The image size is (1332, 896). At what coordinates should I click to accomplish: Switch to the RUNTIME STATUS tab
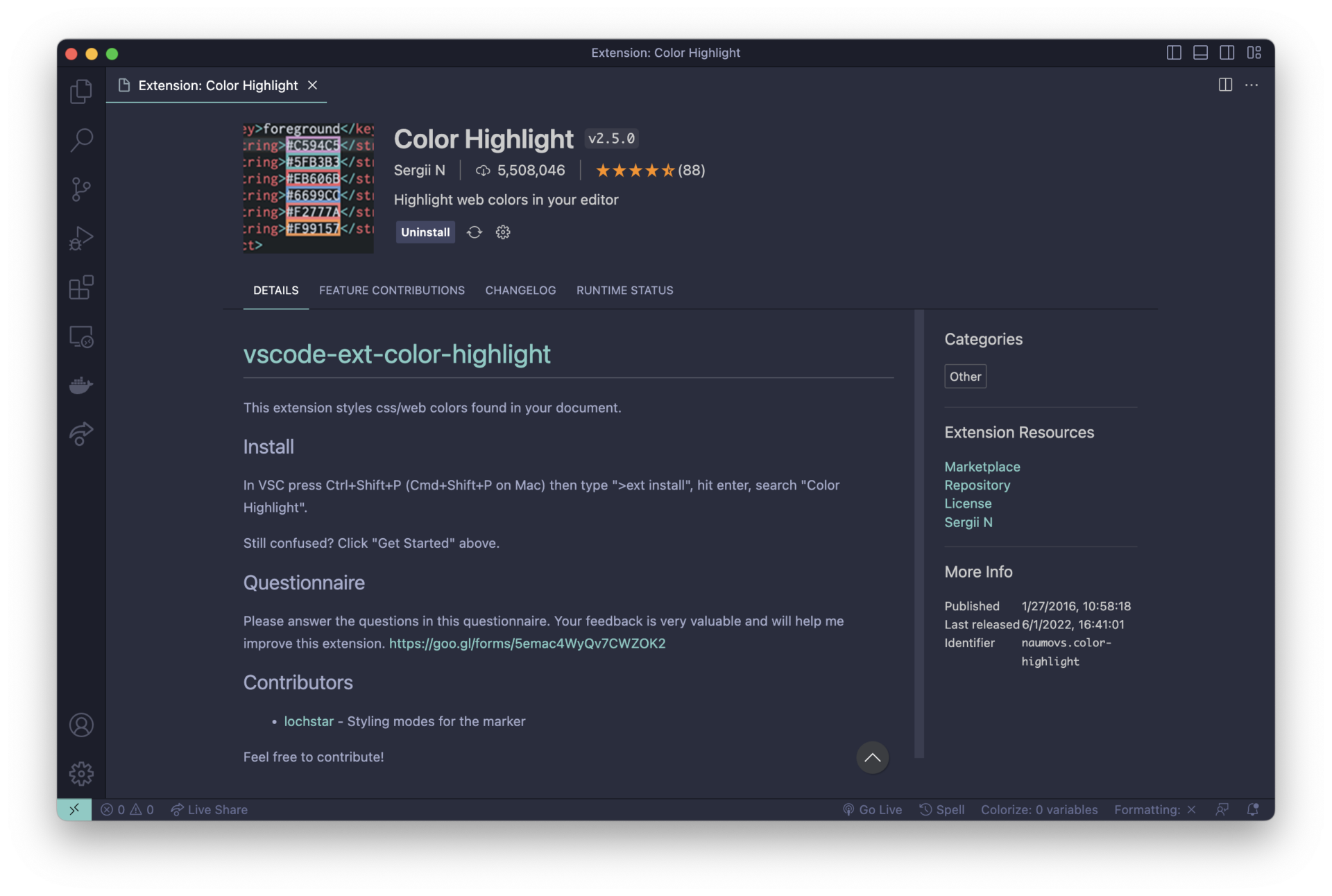click(624, 291)
